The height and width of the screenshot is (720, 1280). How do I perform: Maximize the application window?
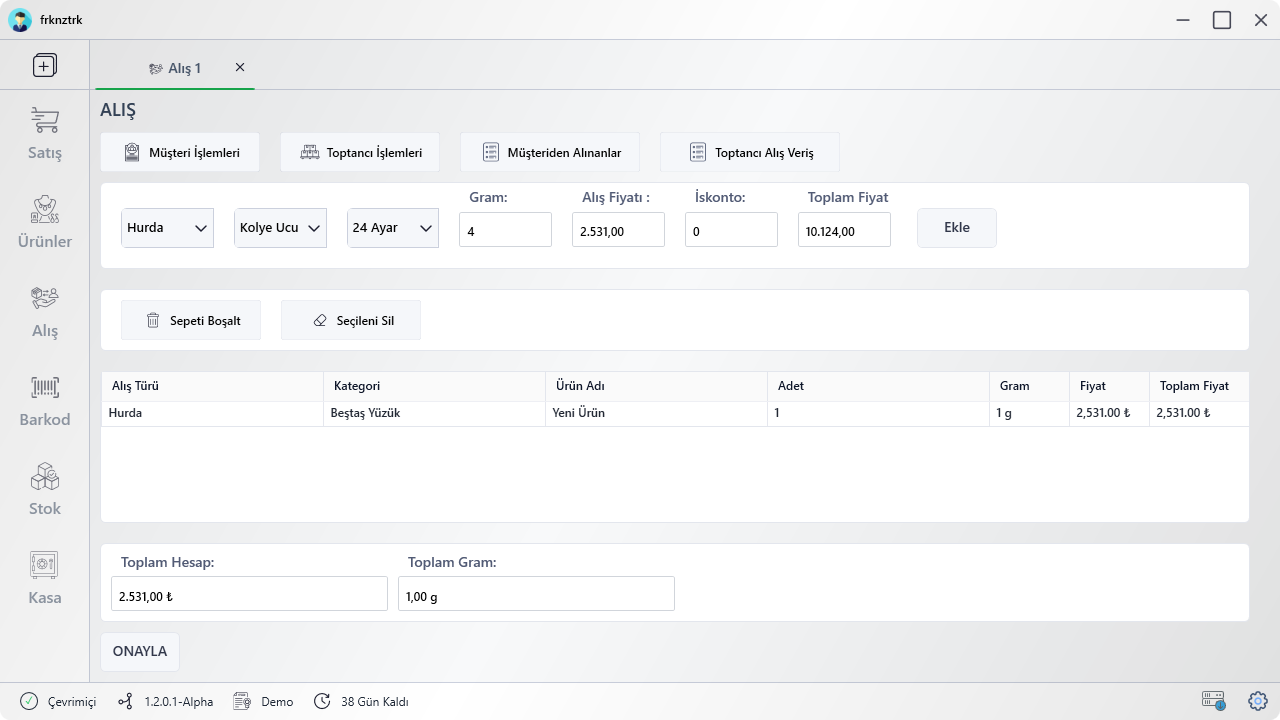pyautogui.click(x=1222, y=20)
